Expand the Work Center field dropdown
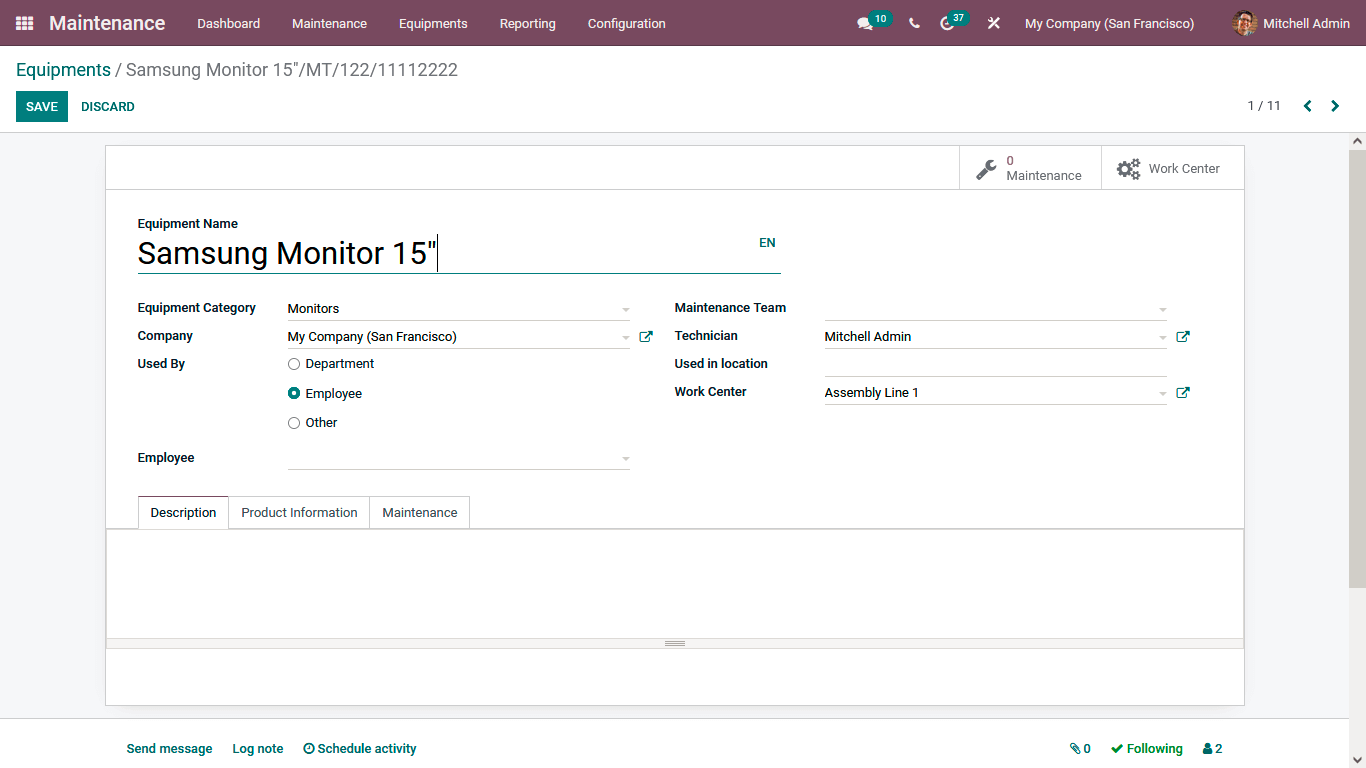 click(1163, 393)
